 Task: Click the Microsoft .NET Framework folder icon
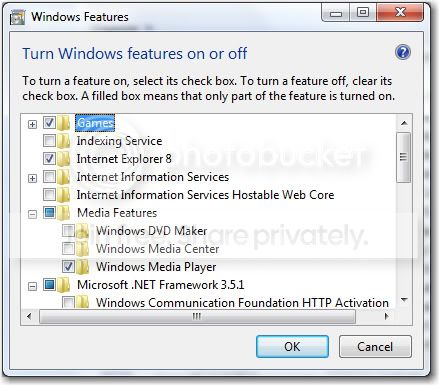63,285
